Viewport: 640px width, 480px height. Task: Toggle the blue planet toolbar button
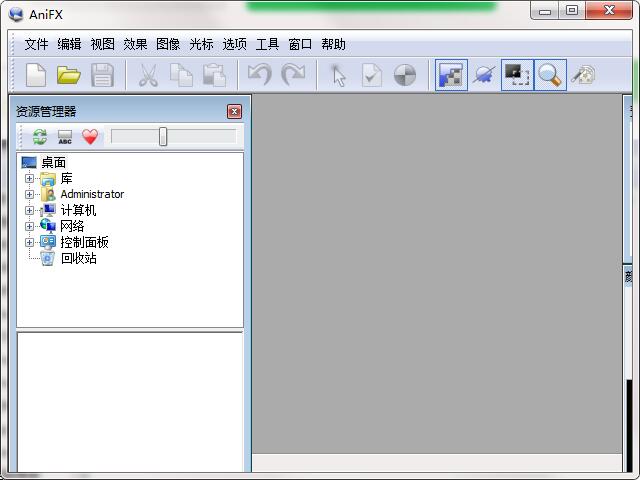485,75
